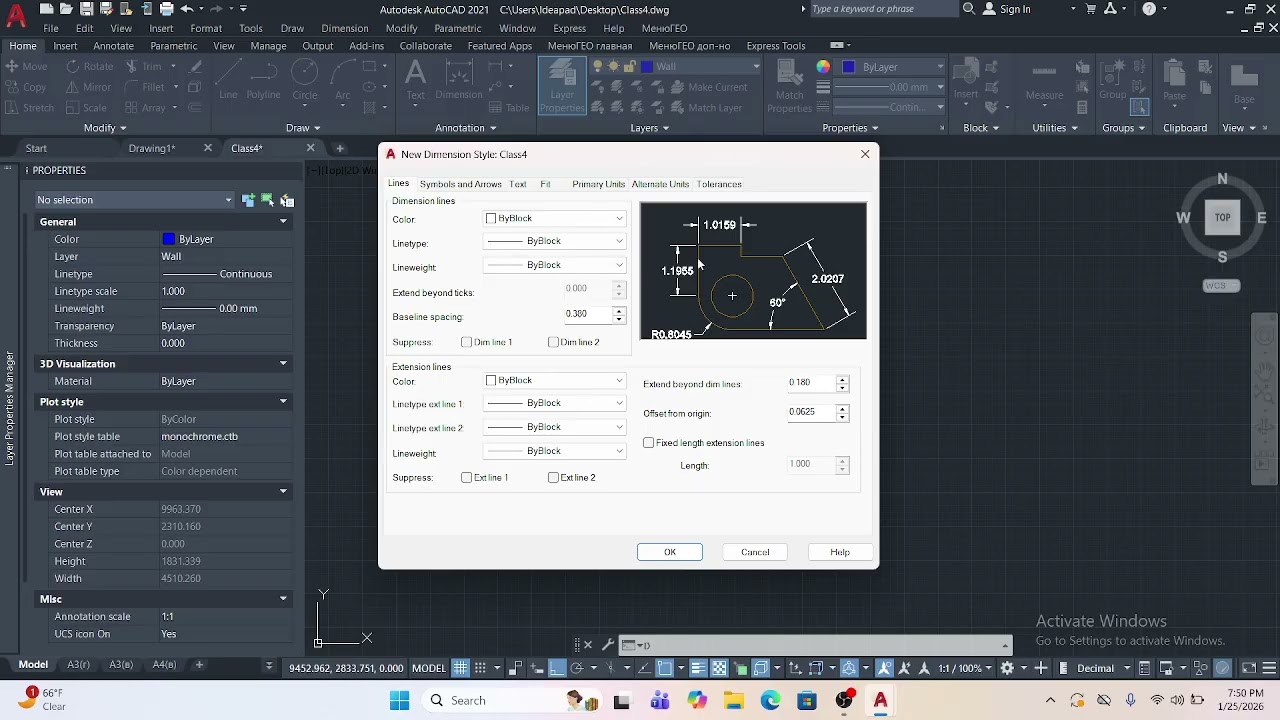Viewport: 1280px width, 720px height.
Task: Open Dimension lines Linetype dropdown
Action: click(555, 241)
